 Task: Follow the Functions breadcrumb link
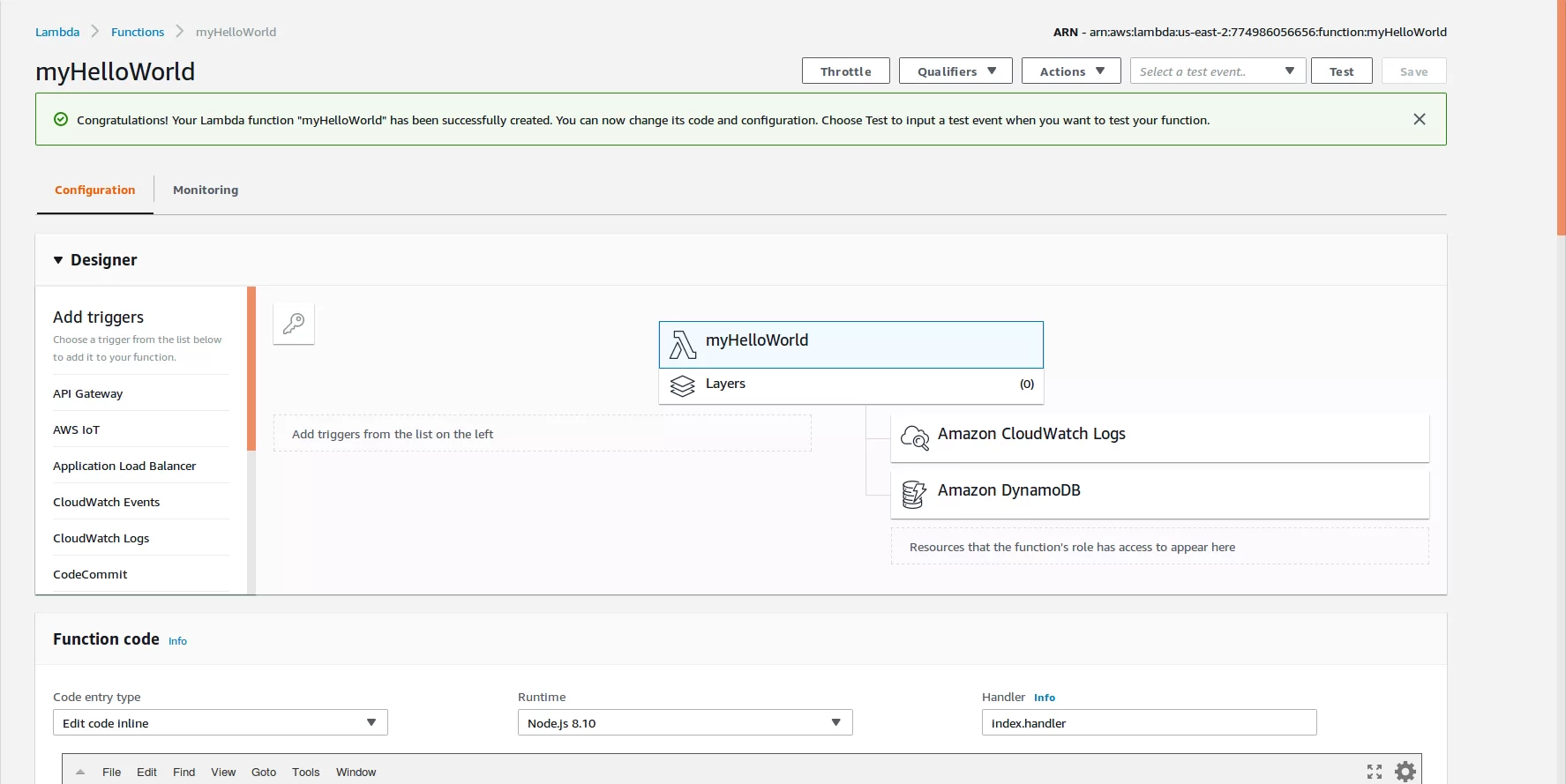(138, 32)
